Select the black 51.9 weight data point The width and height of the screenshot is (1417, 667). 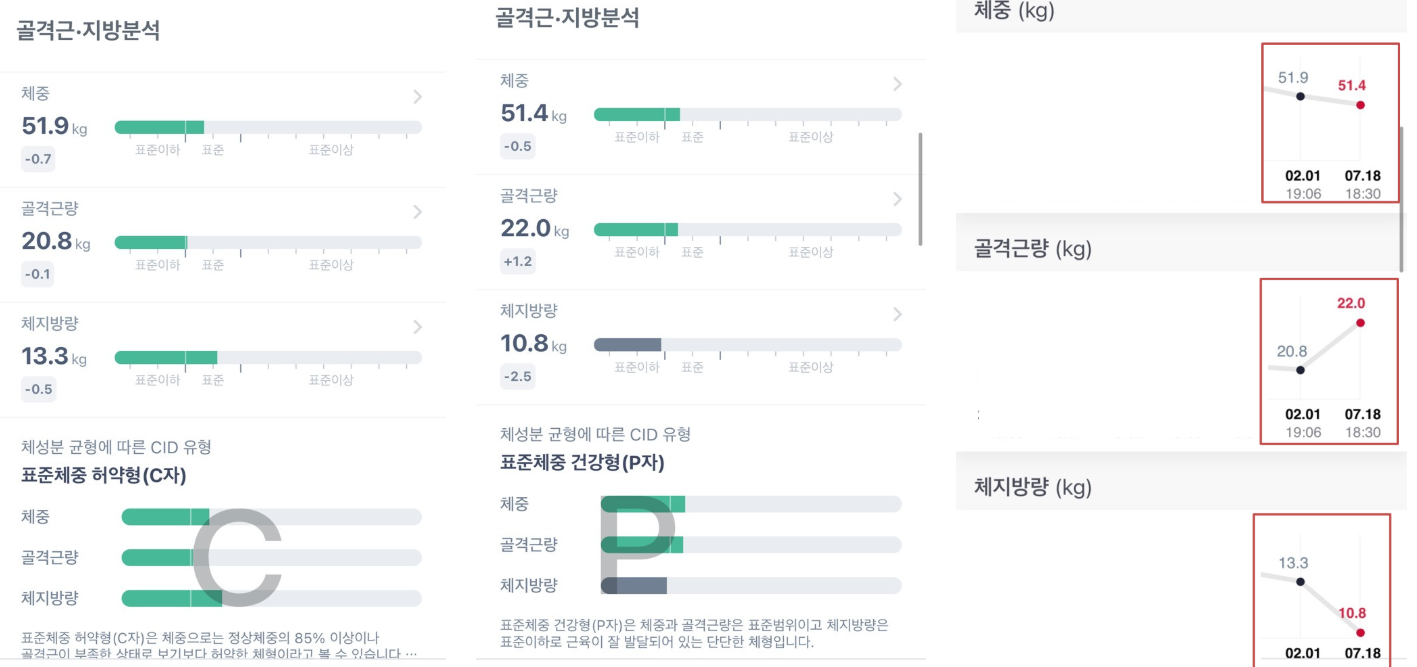pyautogui.click(x=1298, y=95)
